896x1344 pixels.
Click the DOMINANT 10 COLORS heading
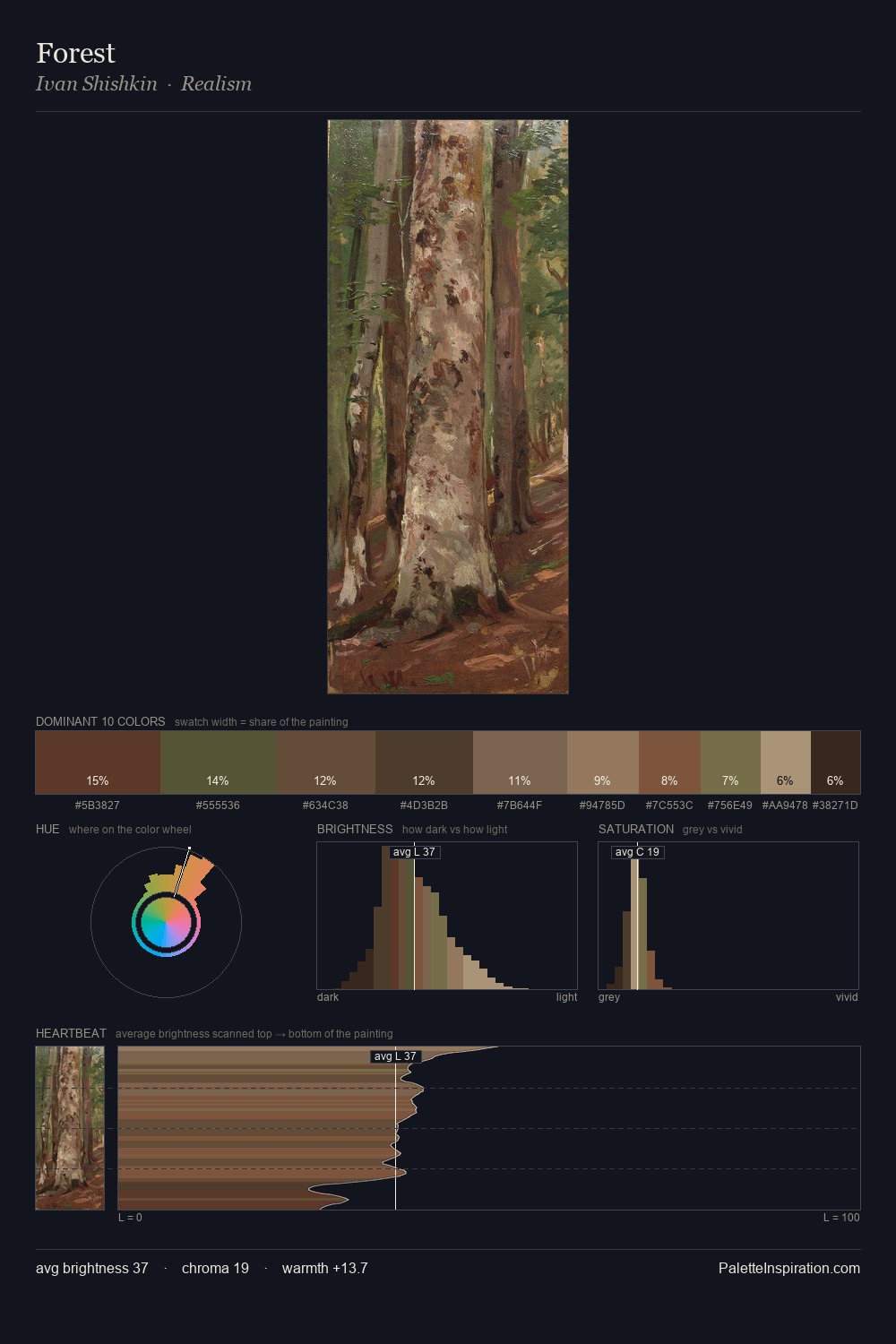(100, 721)
